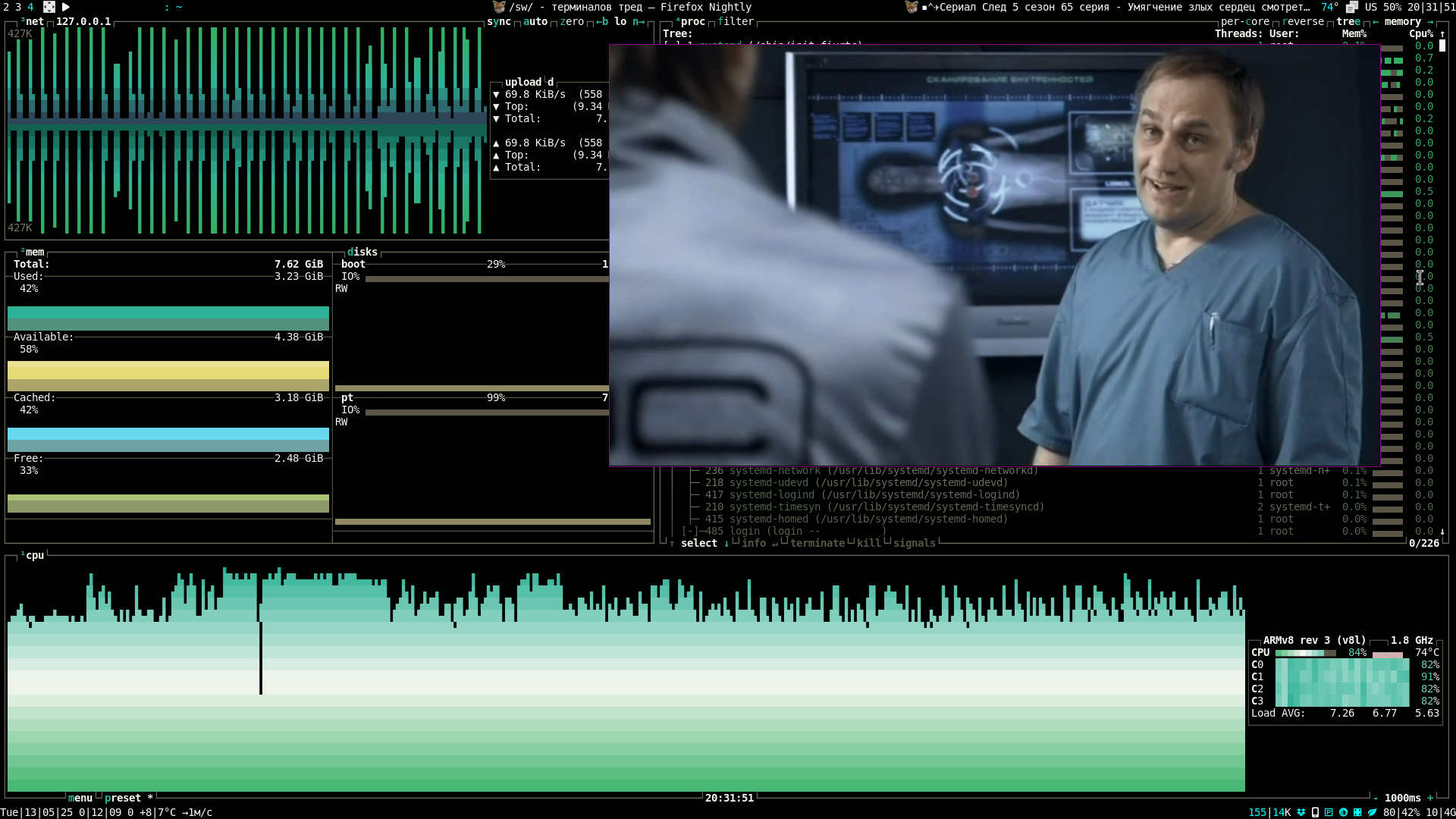This screenshot has height=819, width=1456.
Task: Click the Cpu% column header
Action: coord(1421,34)
